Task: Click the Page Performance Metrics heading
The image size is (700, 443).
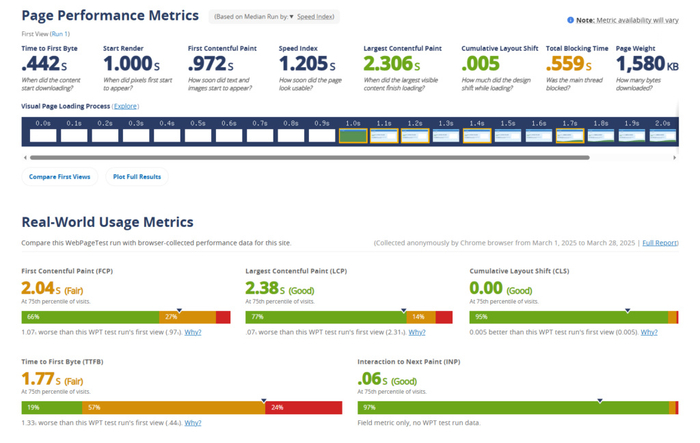Action: pyautogui.click(x=110, y=16)
